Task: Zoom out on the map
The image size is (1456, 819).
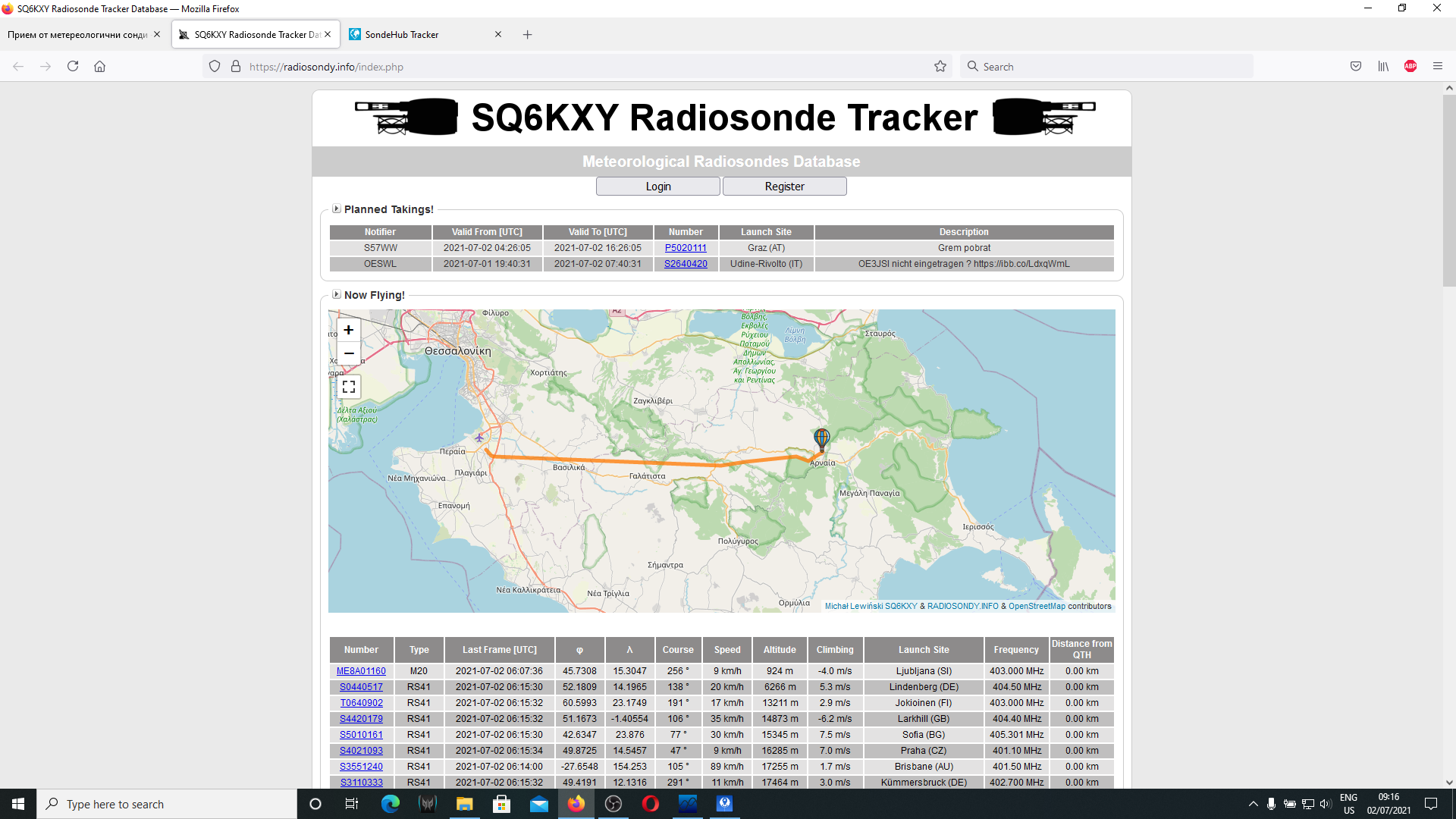Action: 349,353
